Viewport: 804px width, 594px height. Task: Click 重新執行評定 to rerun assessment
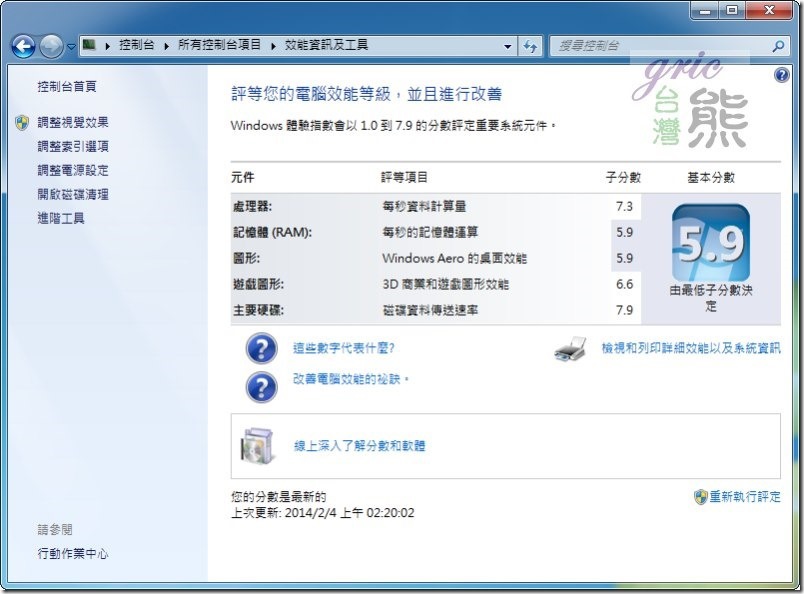pos(745,497)
